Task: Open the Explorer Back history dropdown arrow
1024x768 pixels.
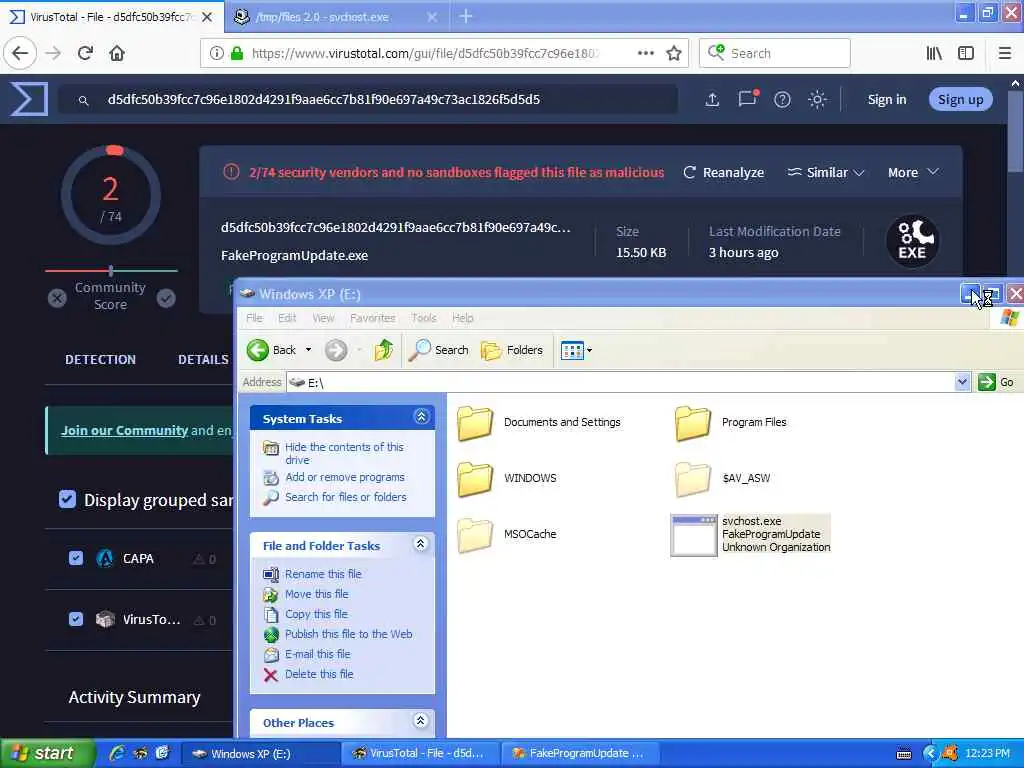Action: [x=308, y=350]
